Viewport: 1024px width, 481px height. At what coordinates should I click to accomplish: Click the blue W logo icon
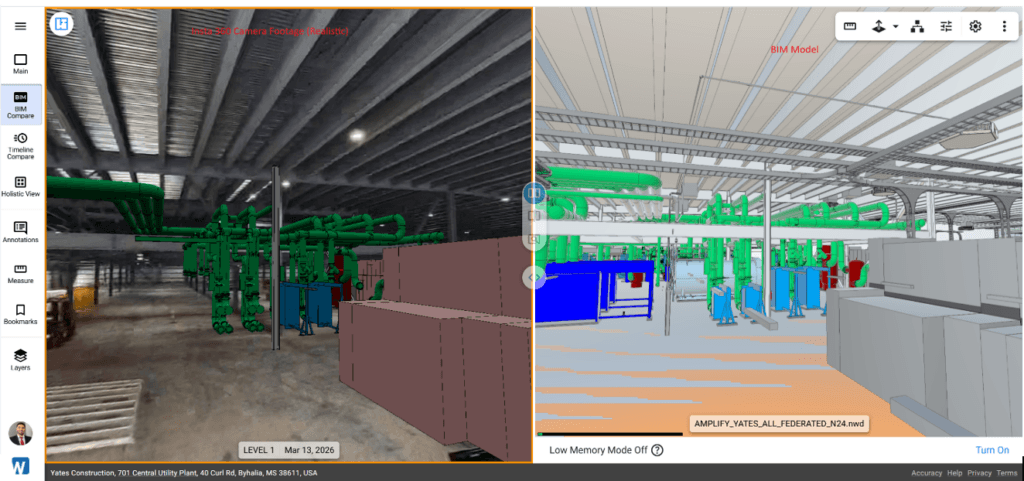(20, 466)
